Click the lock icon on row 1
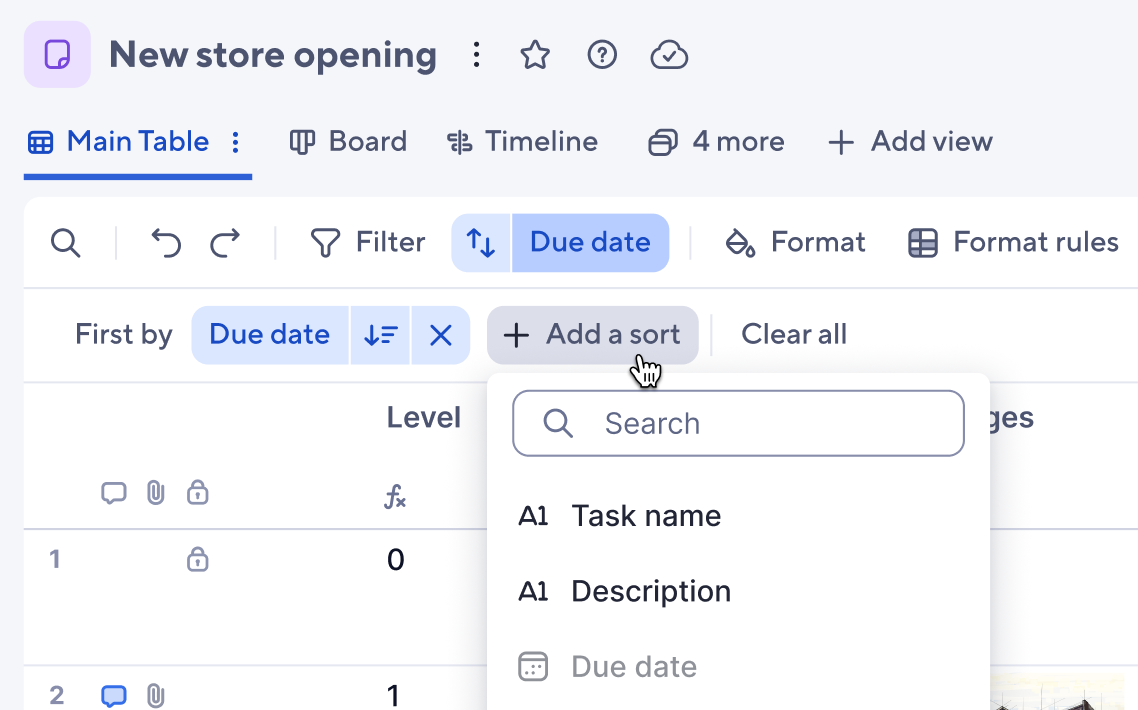Viewport: 1138px width, 710px height. pyautogui.click(x=197, y=560)
